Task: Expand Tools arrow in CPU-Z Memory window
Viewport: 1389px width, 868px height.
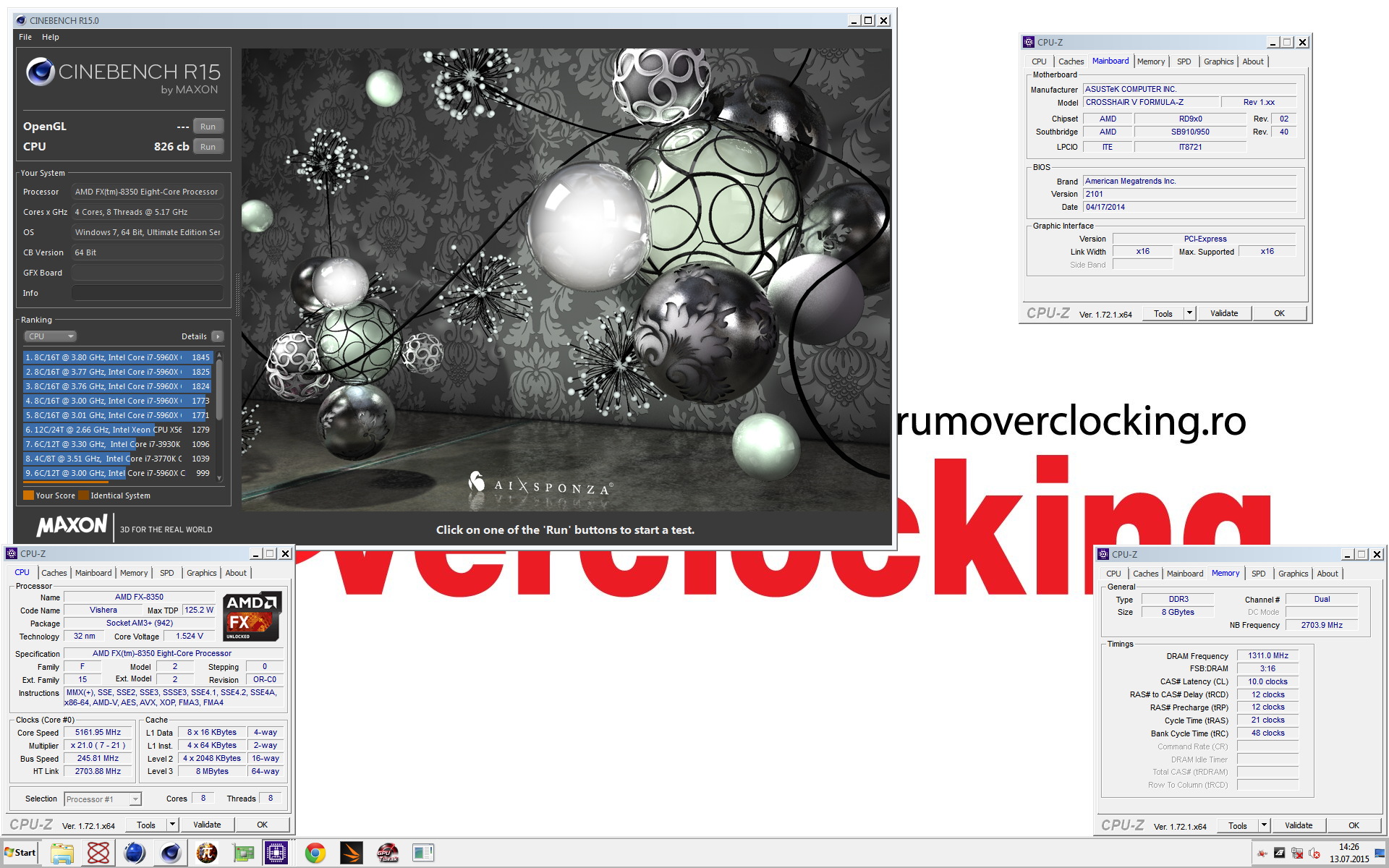Action: (1264, 825)
